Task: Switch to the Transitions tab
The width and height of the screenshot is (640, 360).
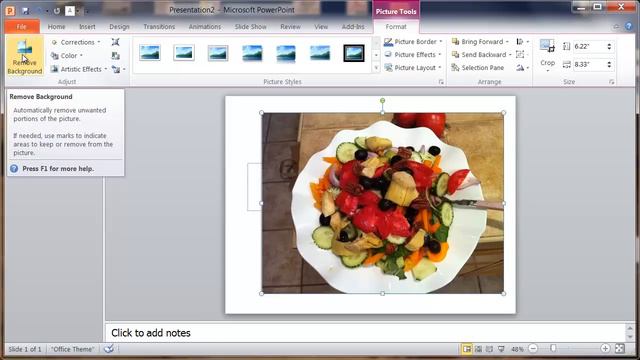Action: pyautogui.click(x=159, y=27)
